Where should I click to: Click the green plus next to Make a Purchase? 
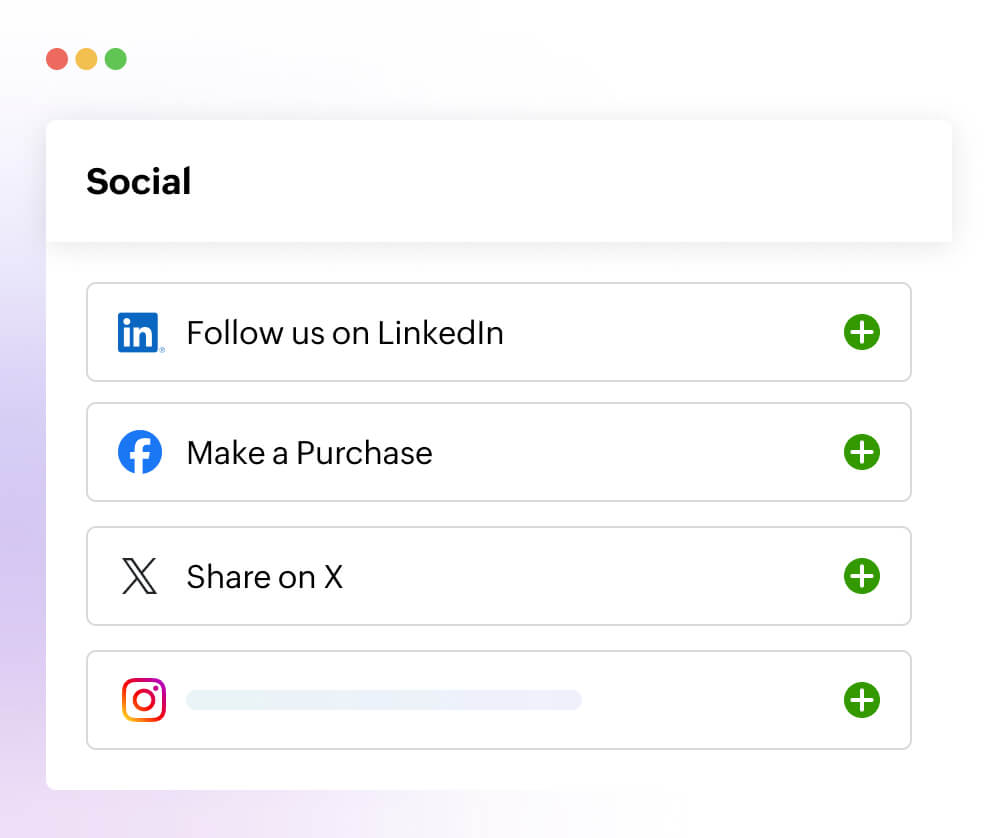(x=861, y=452)
